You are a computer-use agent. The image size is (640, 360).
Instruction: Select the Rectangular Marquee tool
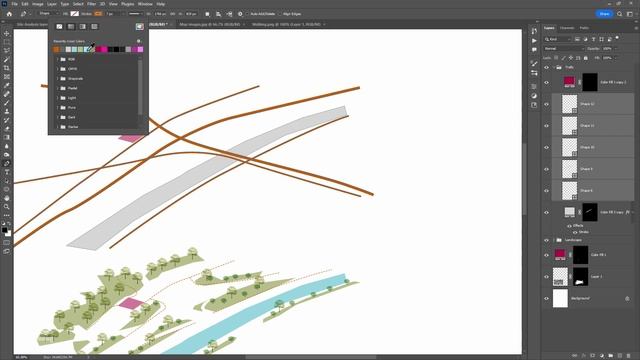click(x=7, y=42)
